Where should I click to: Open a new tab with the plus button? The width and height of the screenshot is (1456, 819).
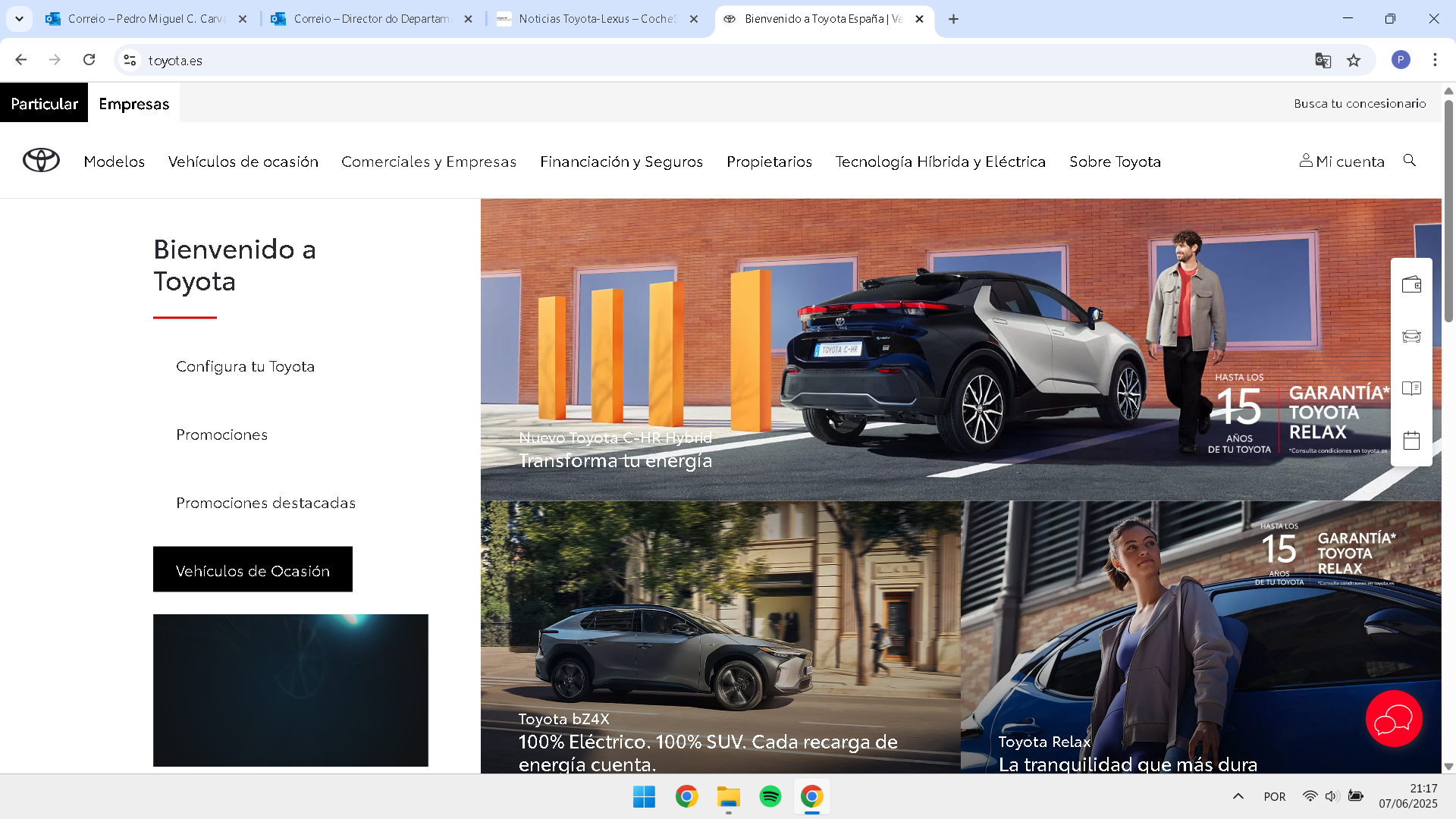(x=953, y=19)
